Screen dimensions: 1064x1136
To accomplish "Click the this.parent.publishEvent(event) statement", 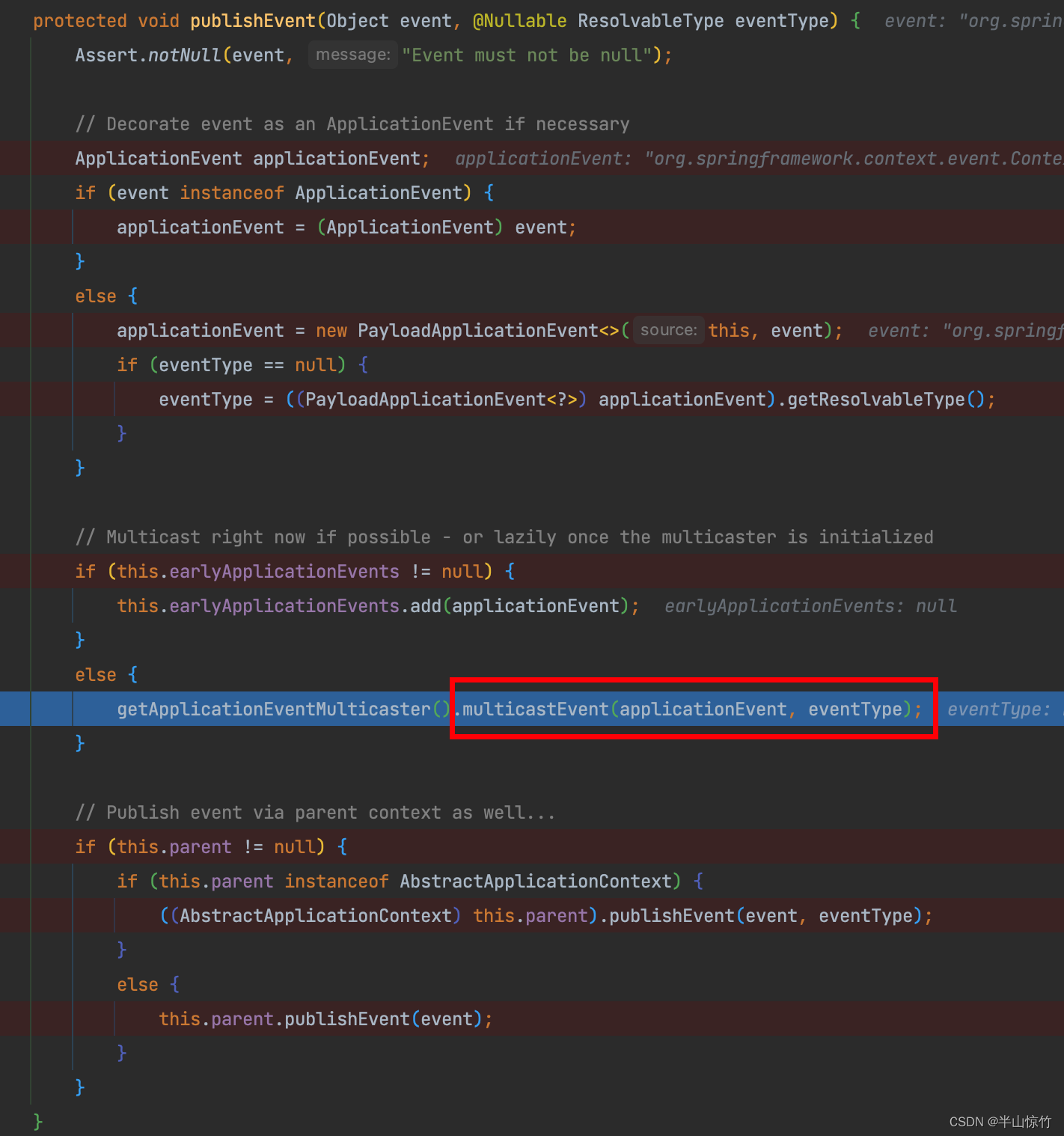I will coord(325,1019).
